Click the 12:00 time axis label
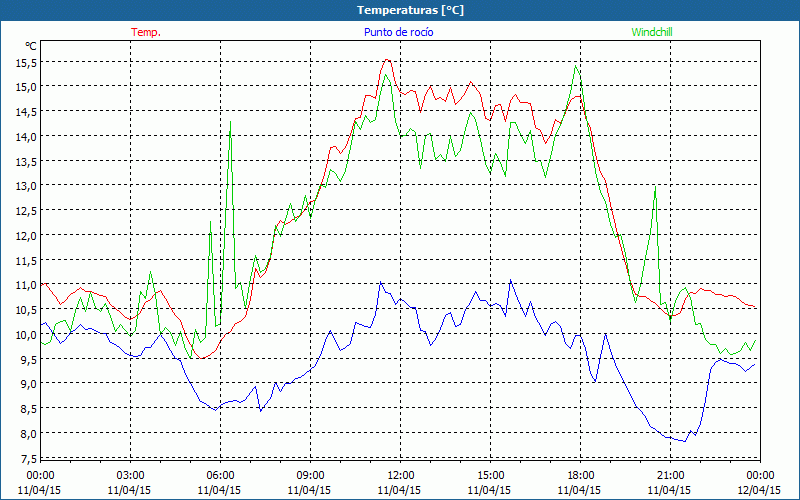 [x=401, y=476]
